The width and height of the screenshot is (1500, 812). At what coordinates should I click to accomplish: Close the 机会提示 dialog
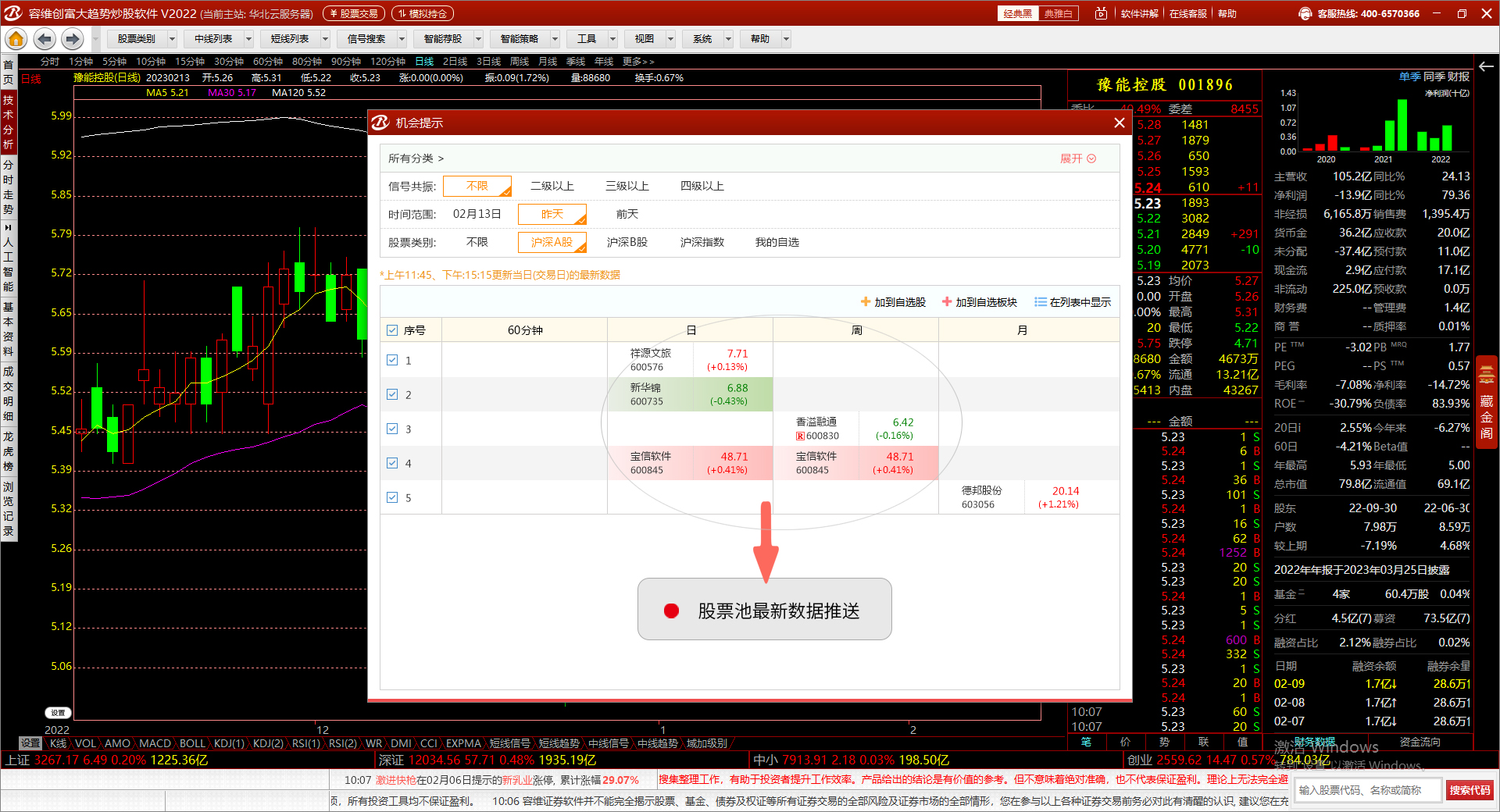coord(1119,123)
